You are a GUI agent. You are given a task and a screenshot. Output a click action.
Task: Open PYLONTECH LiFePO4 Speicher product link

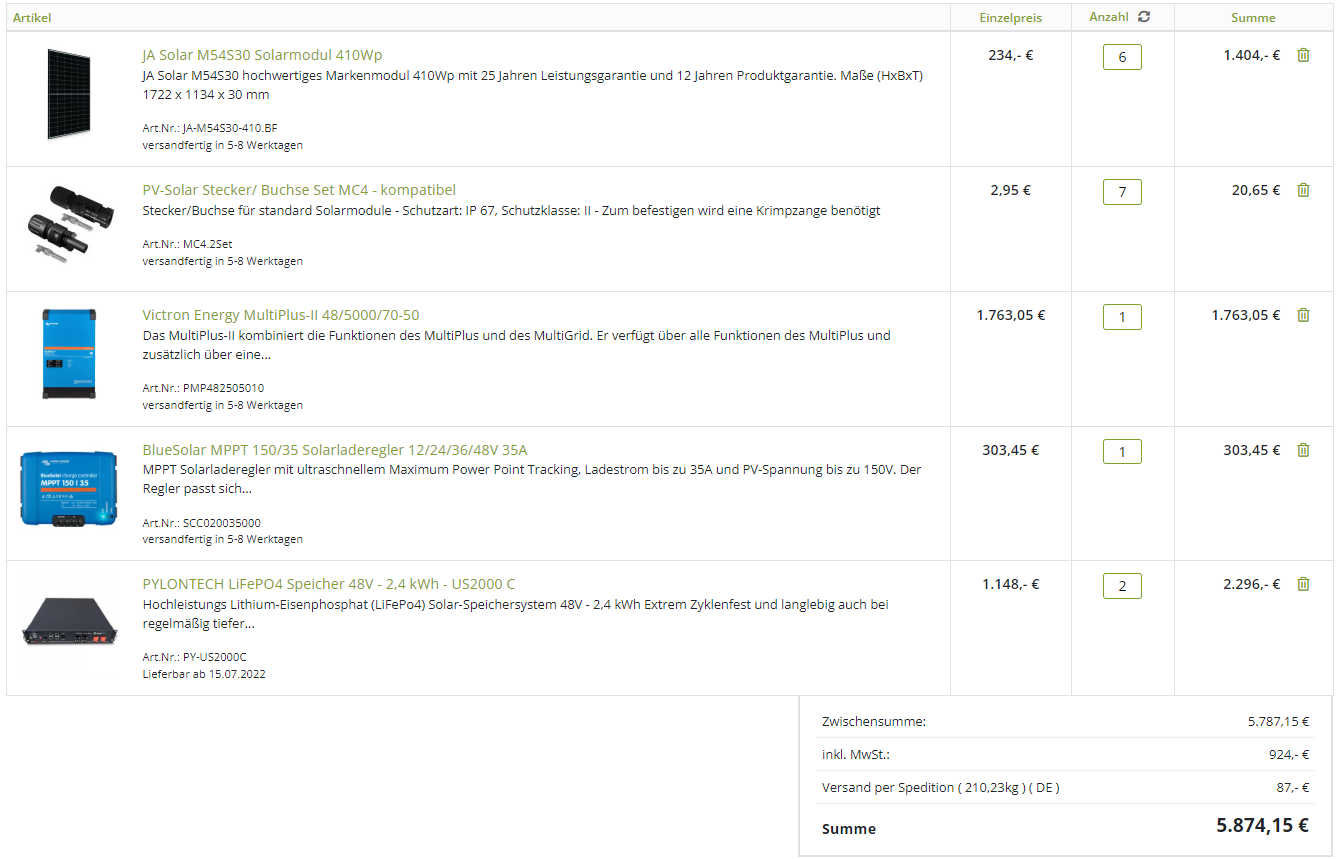pos(329,584)
